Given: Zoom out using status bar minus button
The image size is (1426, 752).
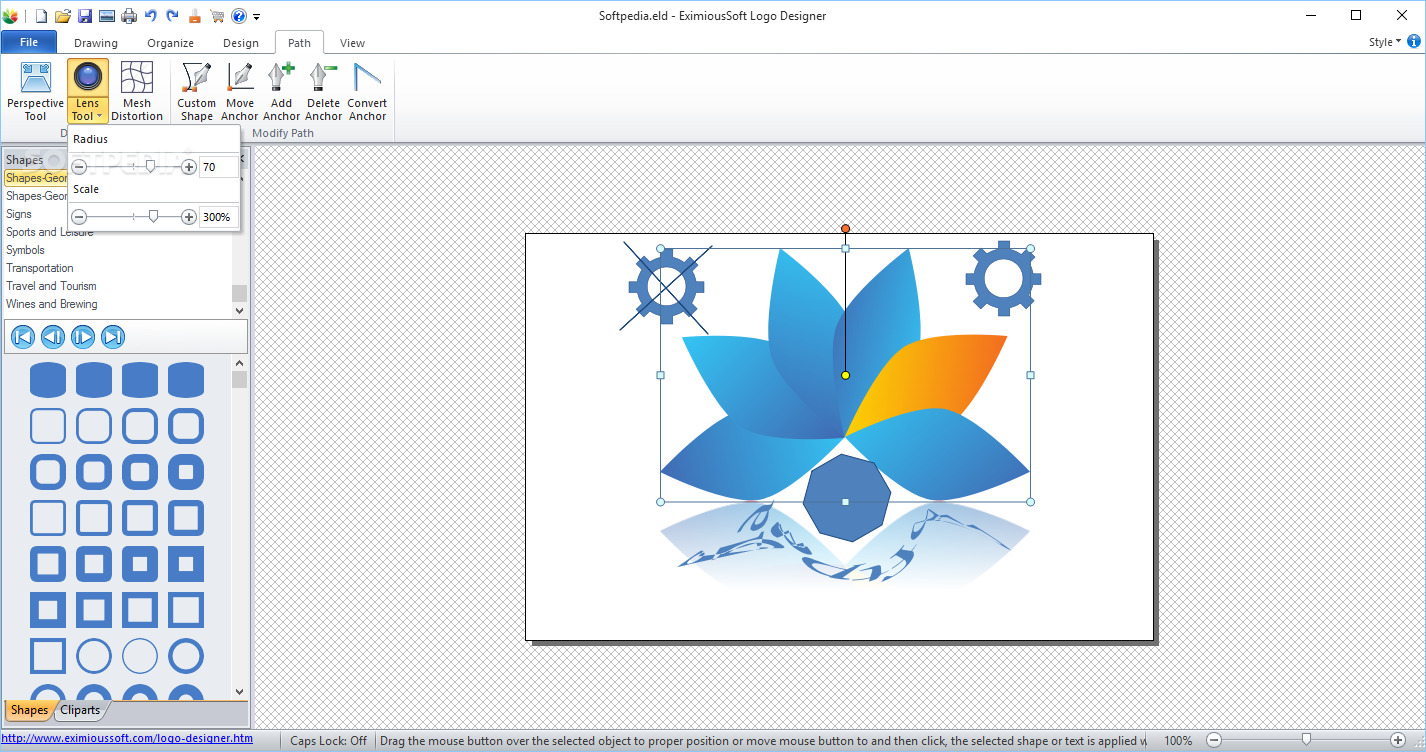Looking at the screenshot, I should tap(1214, 741).
